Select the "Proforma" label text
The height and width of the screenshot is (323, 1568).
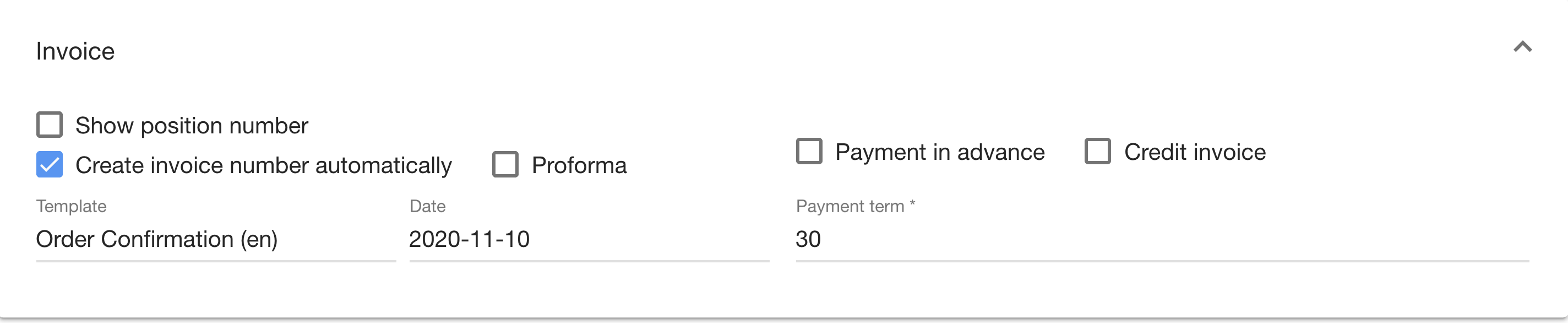579,165
